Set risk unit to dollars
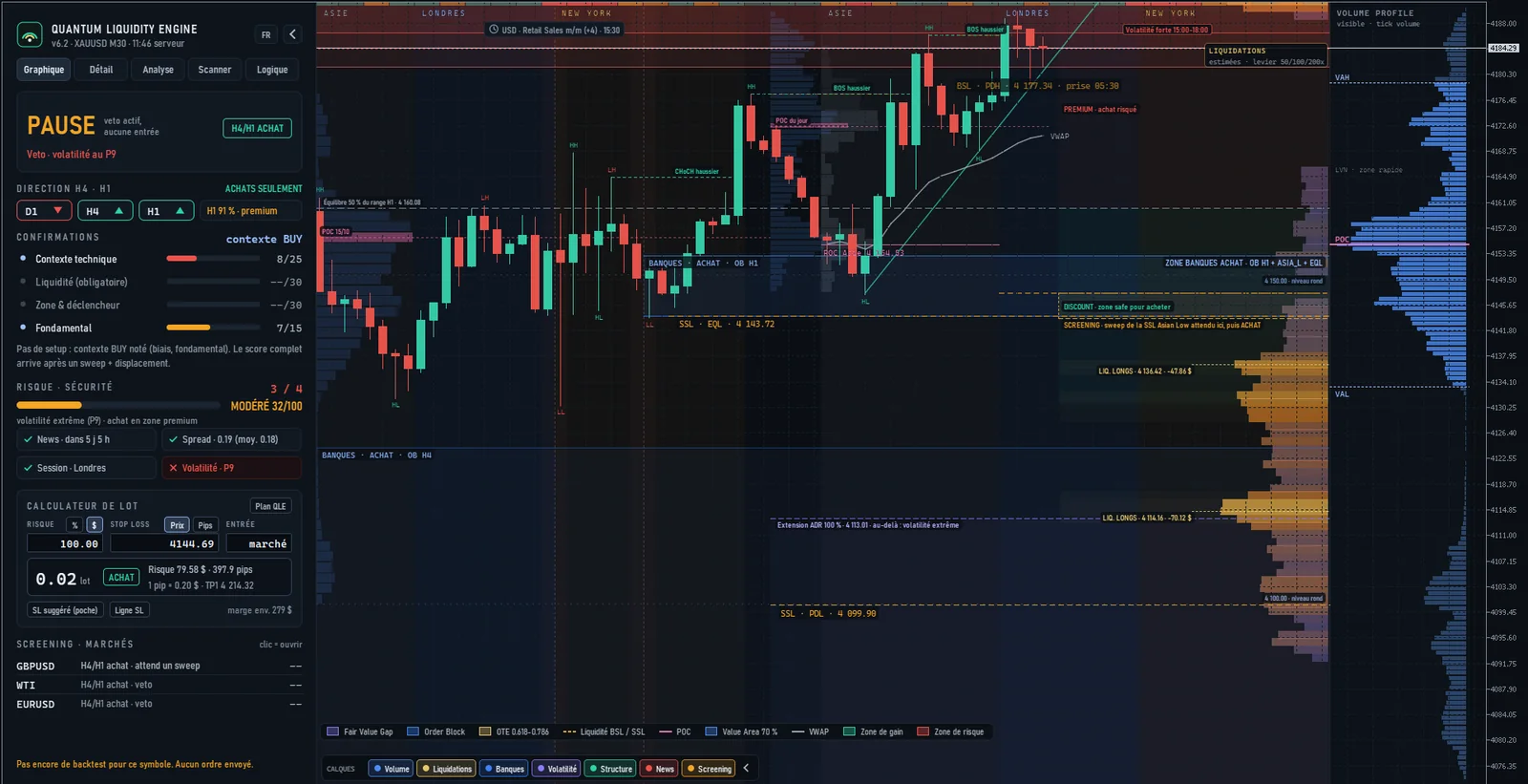Image resolution: width=1528 pixels, height=784 pixels. (x=94, y=525)
